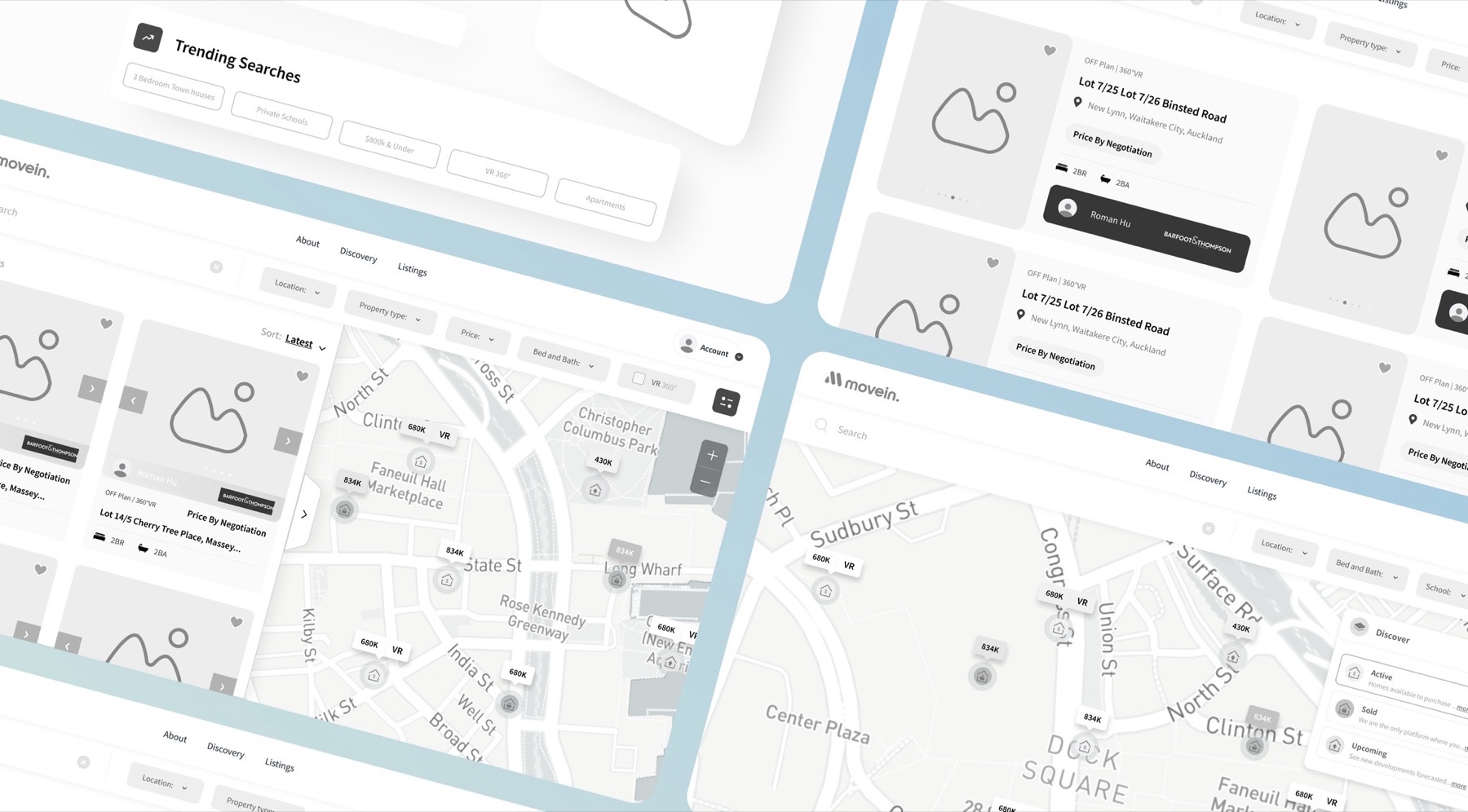
Task: Open Bed and Bath dropdown beside School filter
Action: (x=1367, y=569)
